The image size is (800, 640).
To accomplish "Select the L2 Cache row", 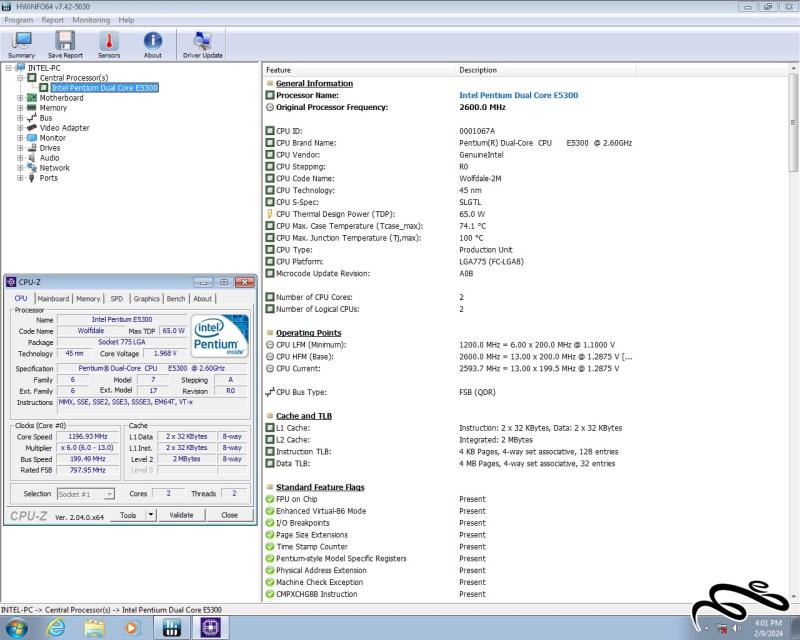I will pyautogui.click(x=526, y=440).
